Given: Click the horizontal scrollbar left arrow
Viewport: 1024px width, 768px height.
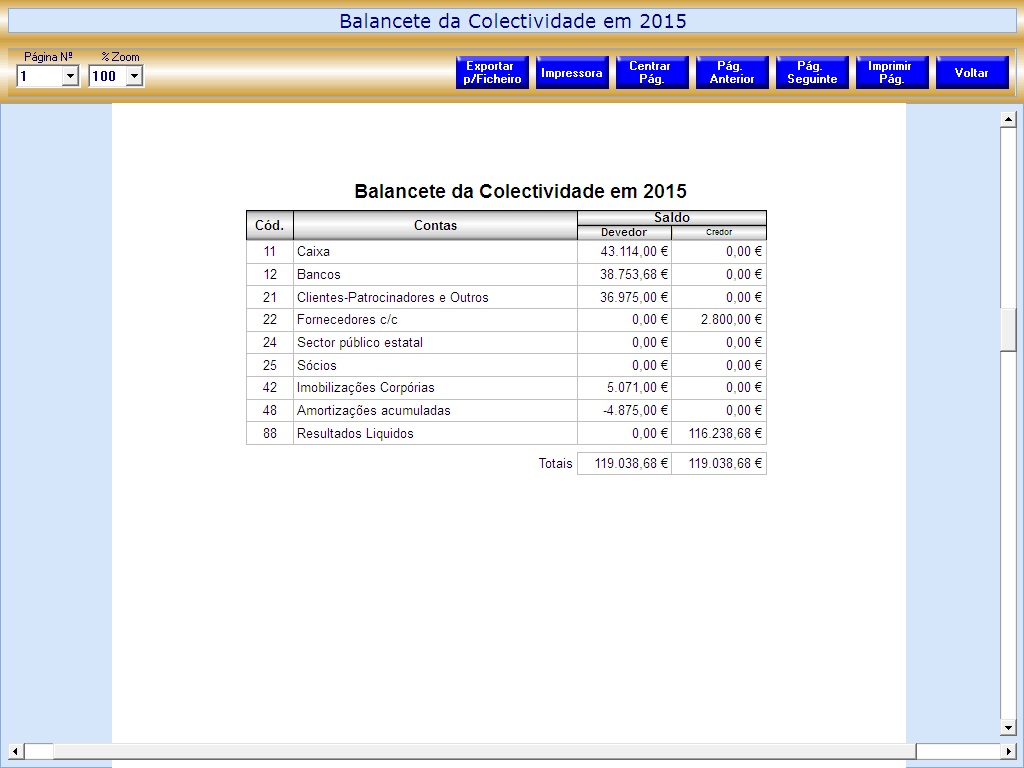Looking at the screenshot, I should coord(15,751).
